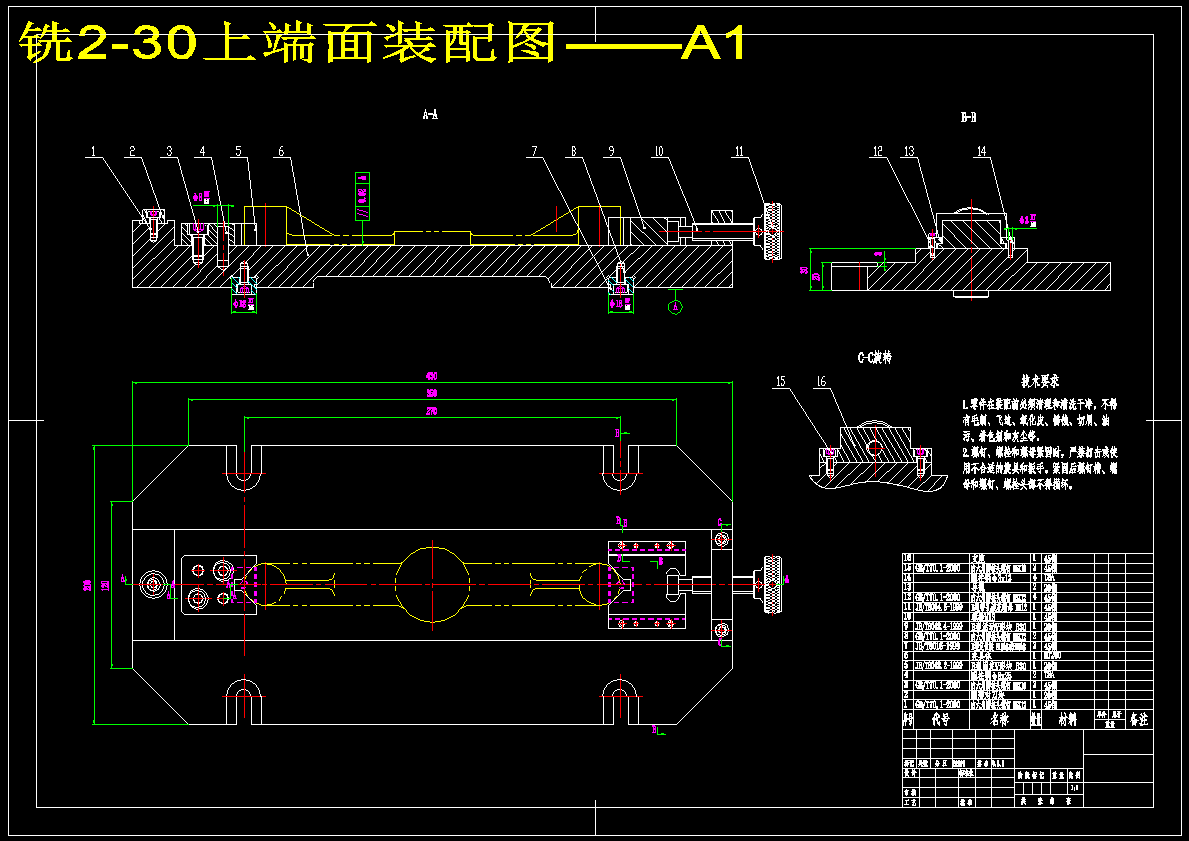Click the 备注 column header in parts list

[x=1139, y=720]
